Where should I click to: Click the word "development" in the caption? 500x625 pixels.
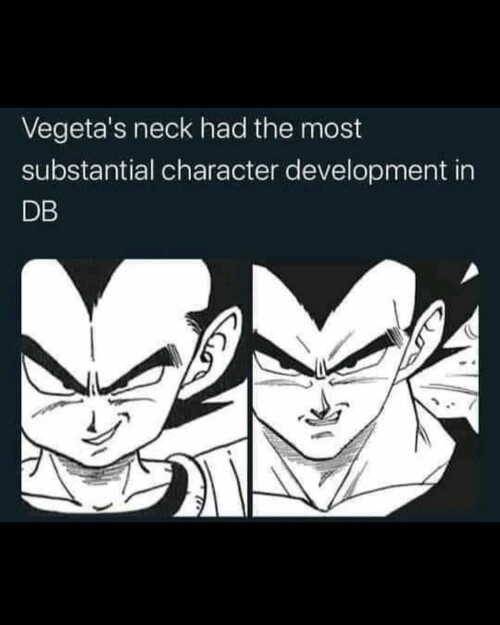coord(365,172)
